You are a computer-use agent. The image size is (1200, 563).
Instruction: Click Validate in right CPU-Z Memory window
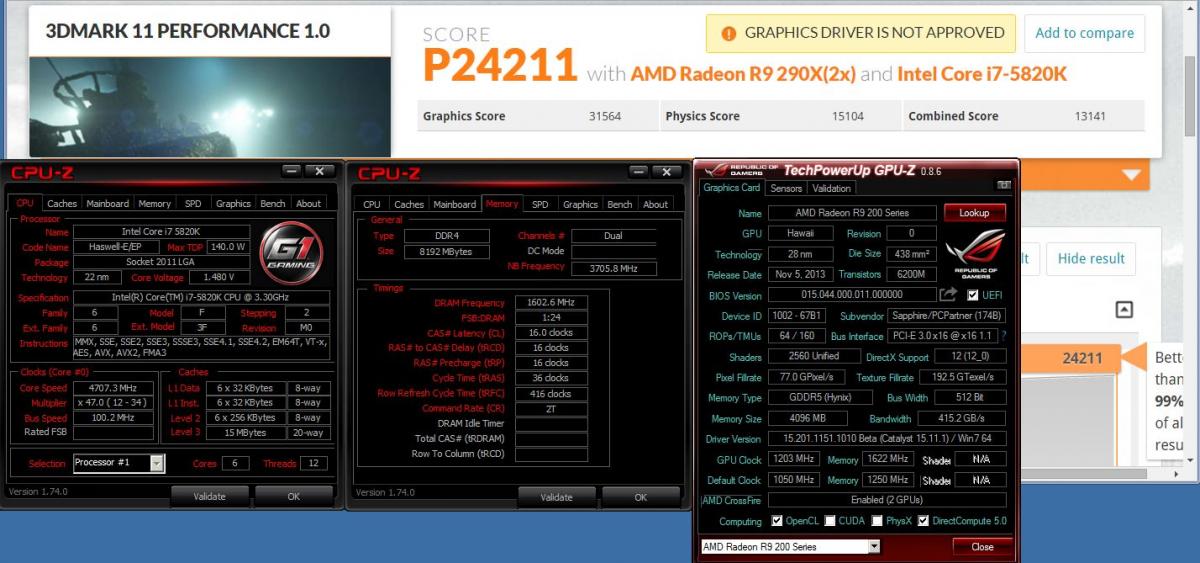click(557, 497)
